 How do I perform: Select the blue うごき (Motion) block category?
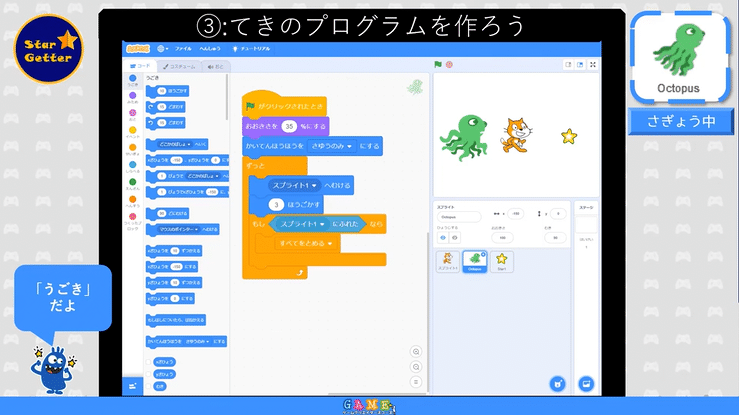pyautogui.click(x=133, y=81)
